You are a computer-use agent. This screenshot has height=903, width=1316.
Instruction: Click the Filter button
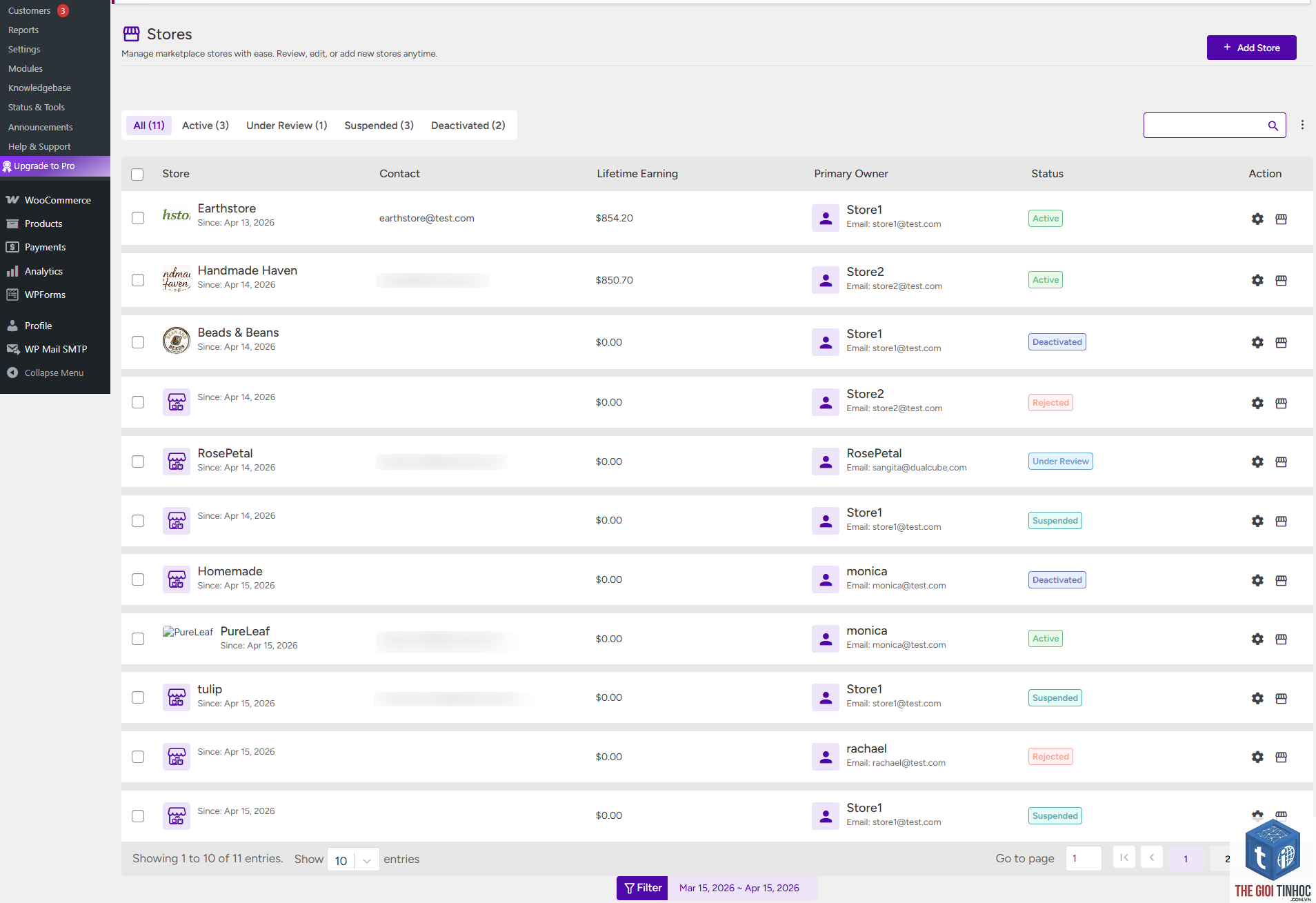click(x=642, y=888)
